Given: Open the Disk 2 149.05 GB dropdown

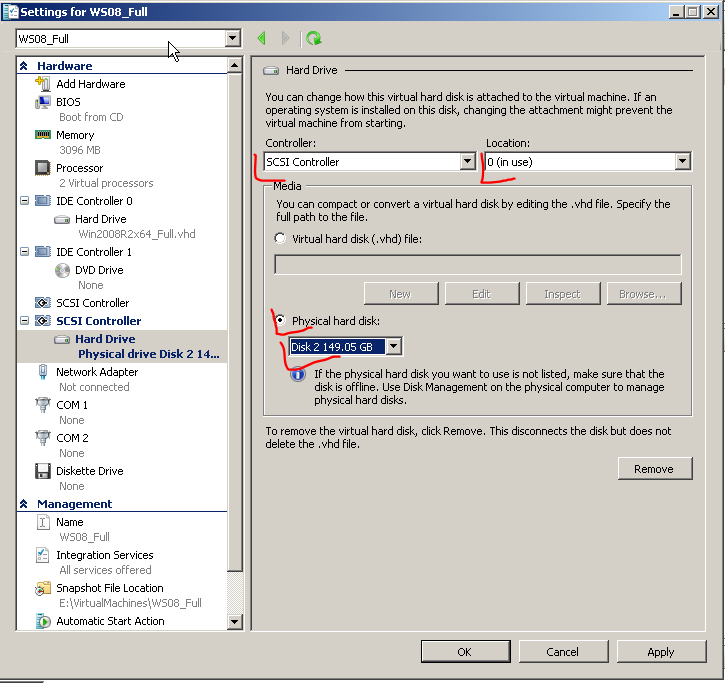Looking at the screenshot, I should pyautogui.click(x=393, y=346).
